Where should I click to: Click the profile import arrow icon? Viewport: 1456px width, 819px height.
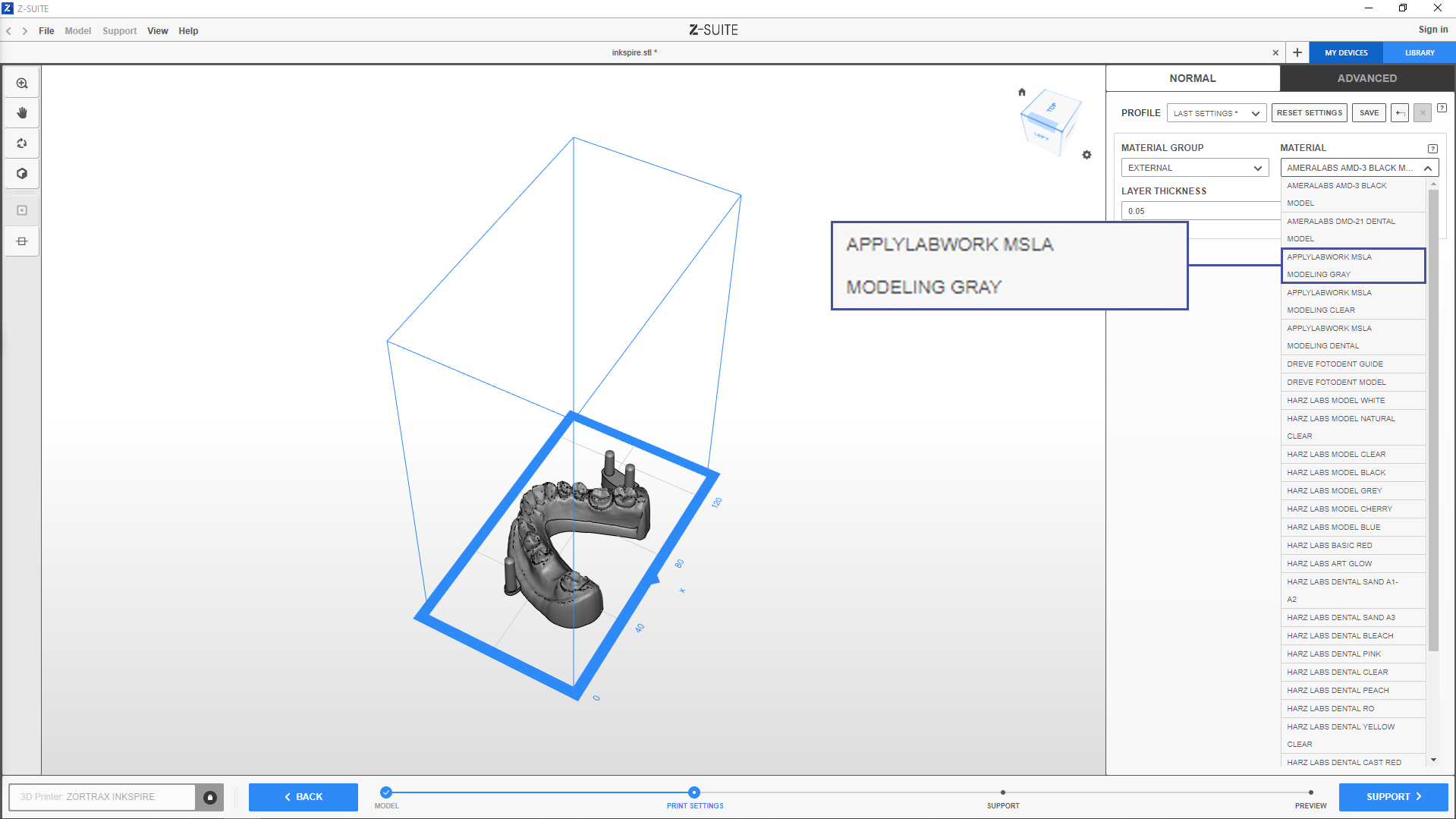[x=1400, y=113]
